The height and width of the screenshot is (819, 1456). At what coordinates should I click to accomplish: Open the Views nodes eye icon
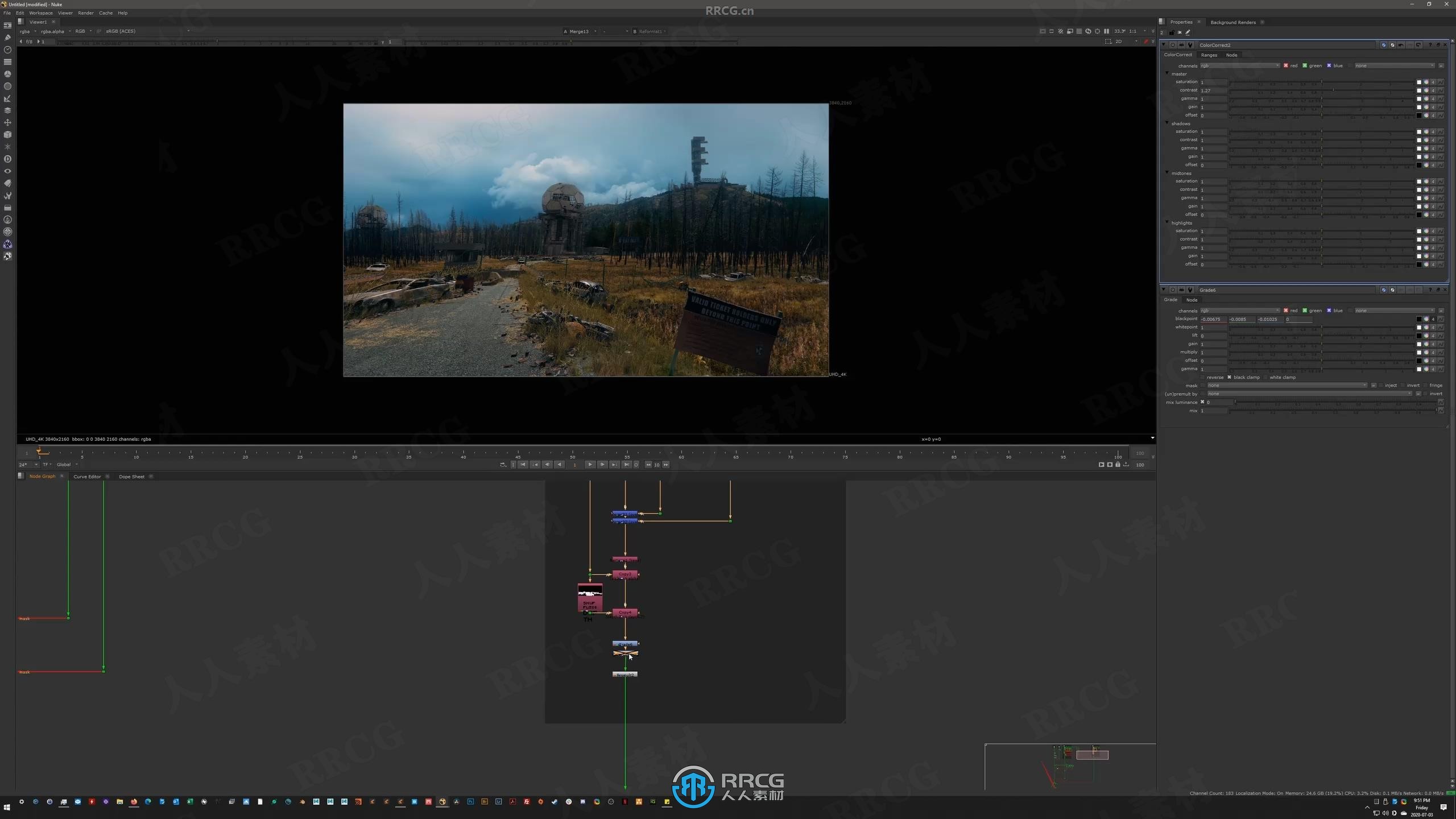click(7, 171)
